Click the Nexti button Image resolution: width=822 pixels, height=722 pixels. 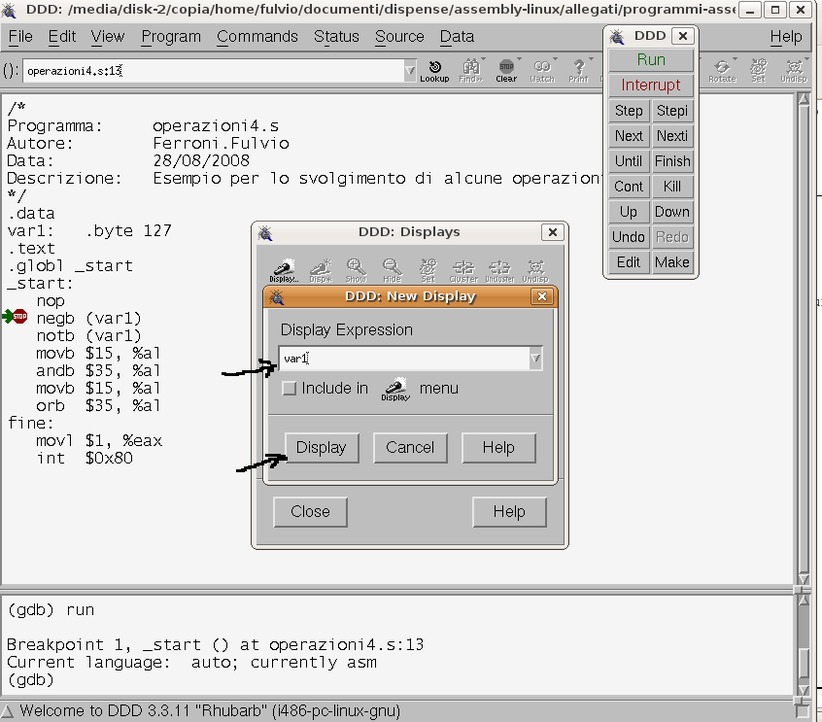tap(673, 136)
